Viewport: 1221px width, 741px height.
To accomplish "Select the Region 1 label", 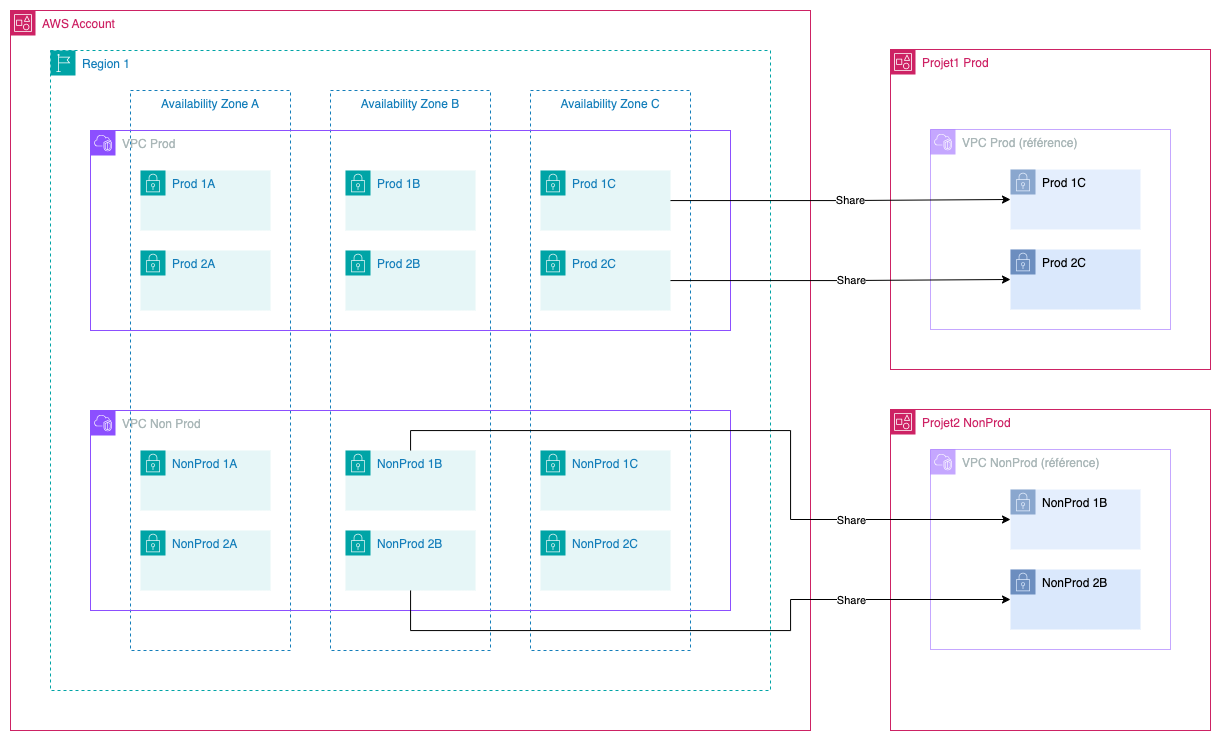I will coord(106,63).
